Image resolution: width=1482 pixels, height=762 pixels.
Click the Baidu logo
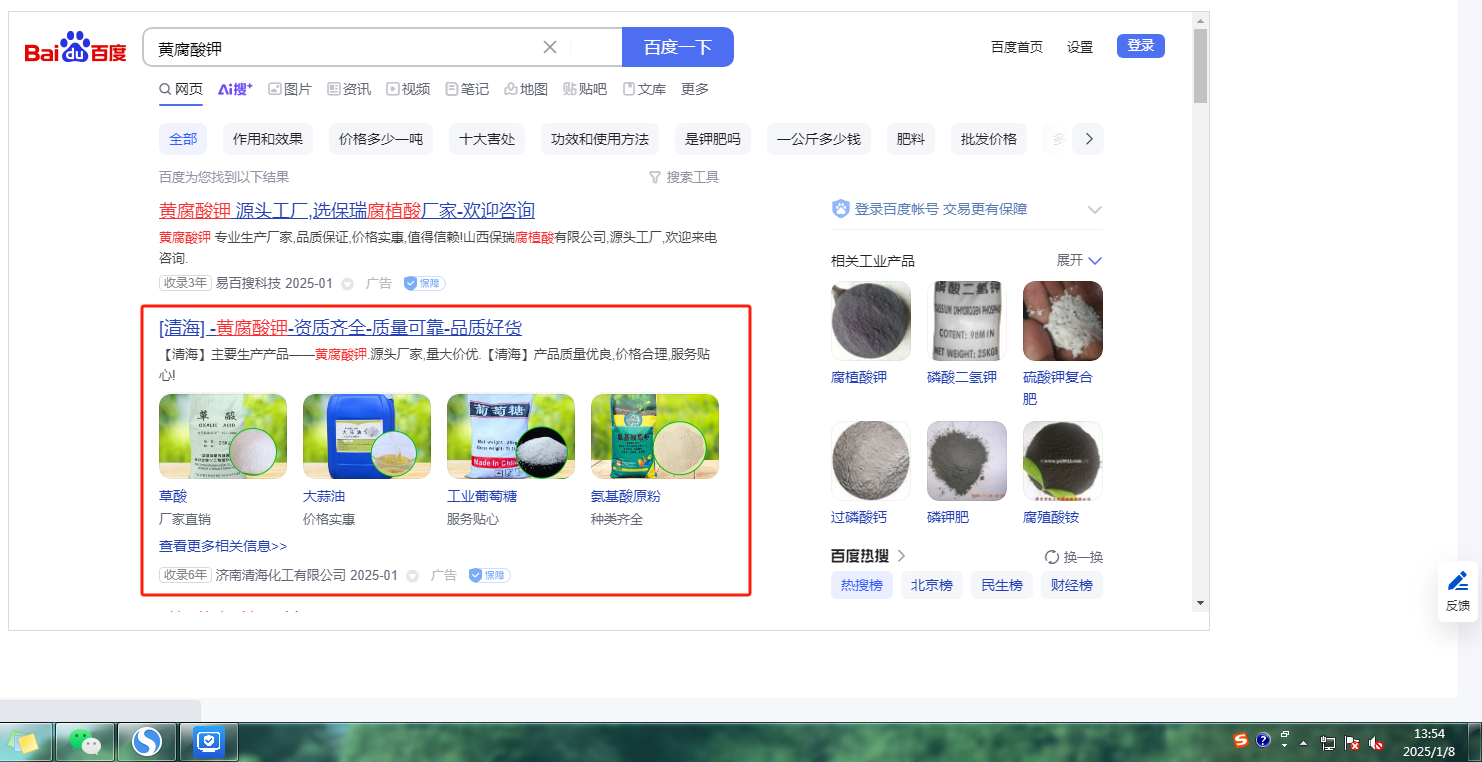(x=76, y=48)
